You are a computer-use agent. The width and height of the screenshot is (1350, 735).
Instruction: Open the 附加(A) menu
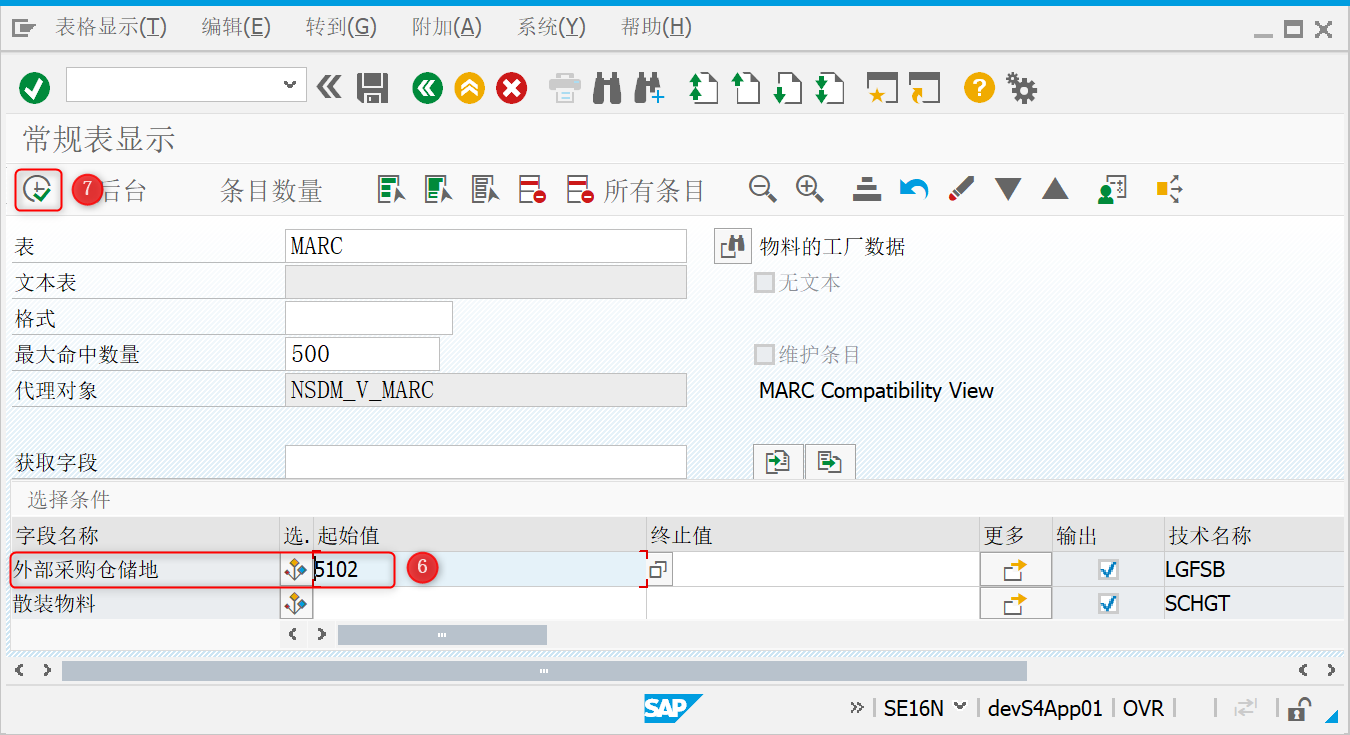446,27
